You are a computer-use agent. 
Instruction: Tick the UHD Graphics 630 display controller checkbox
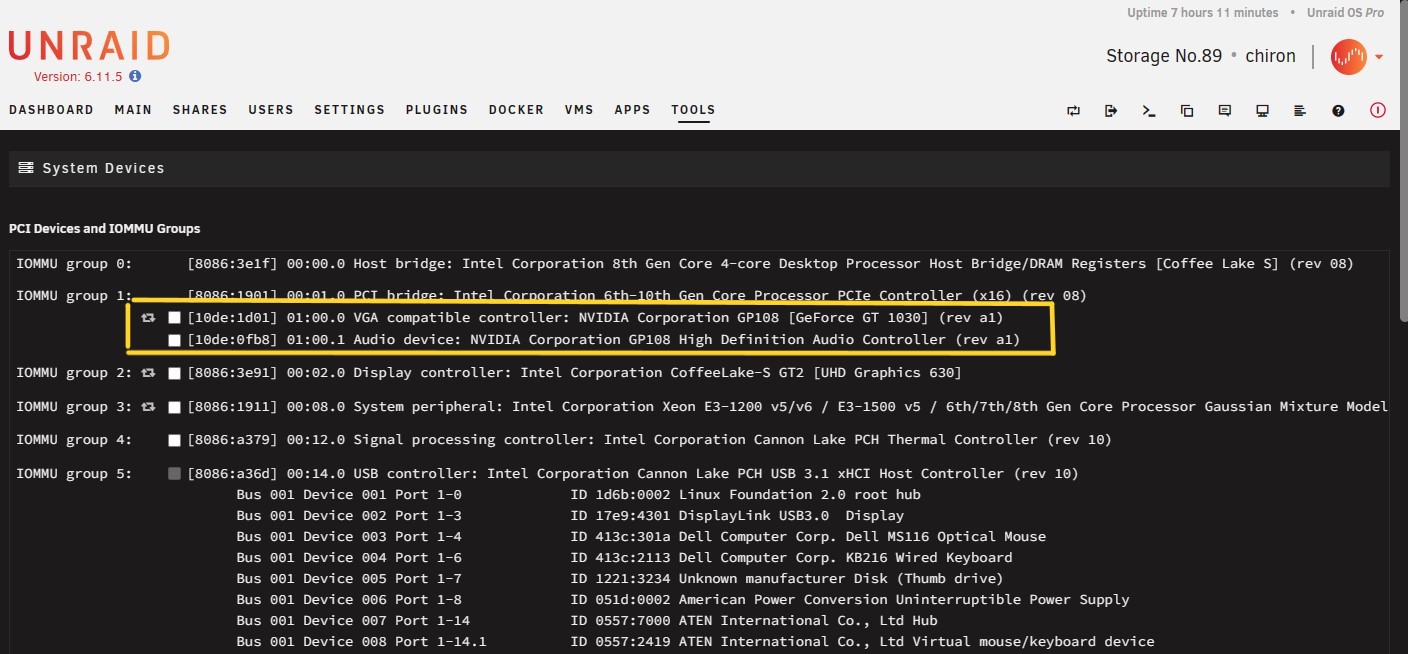pyautogui.click(x=175, y=373)
